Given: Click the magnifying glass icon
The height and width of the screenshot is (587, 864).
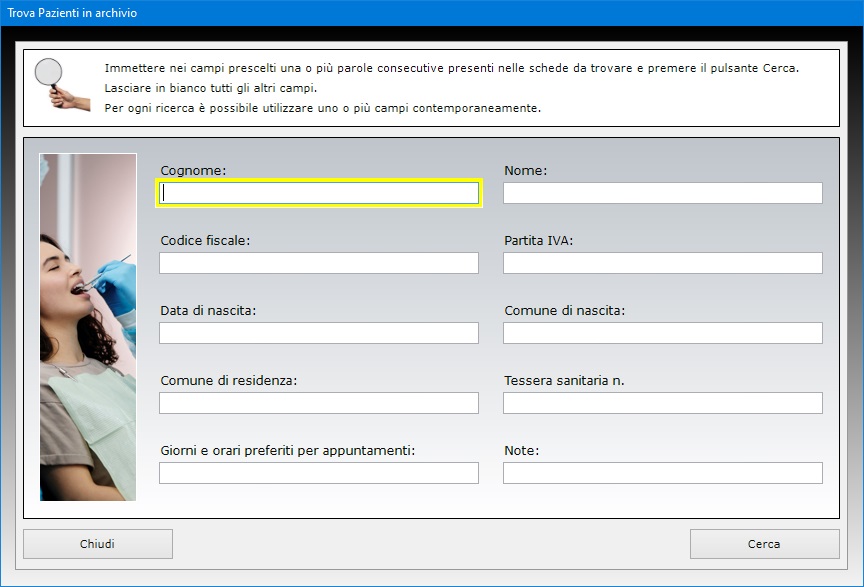Looking at the screenshot, I should pyautogui.click(x=62, y=84).
